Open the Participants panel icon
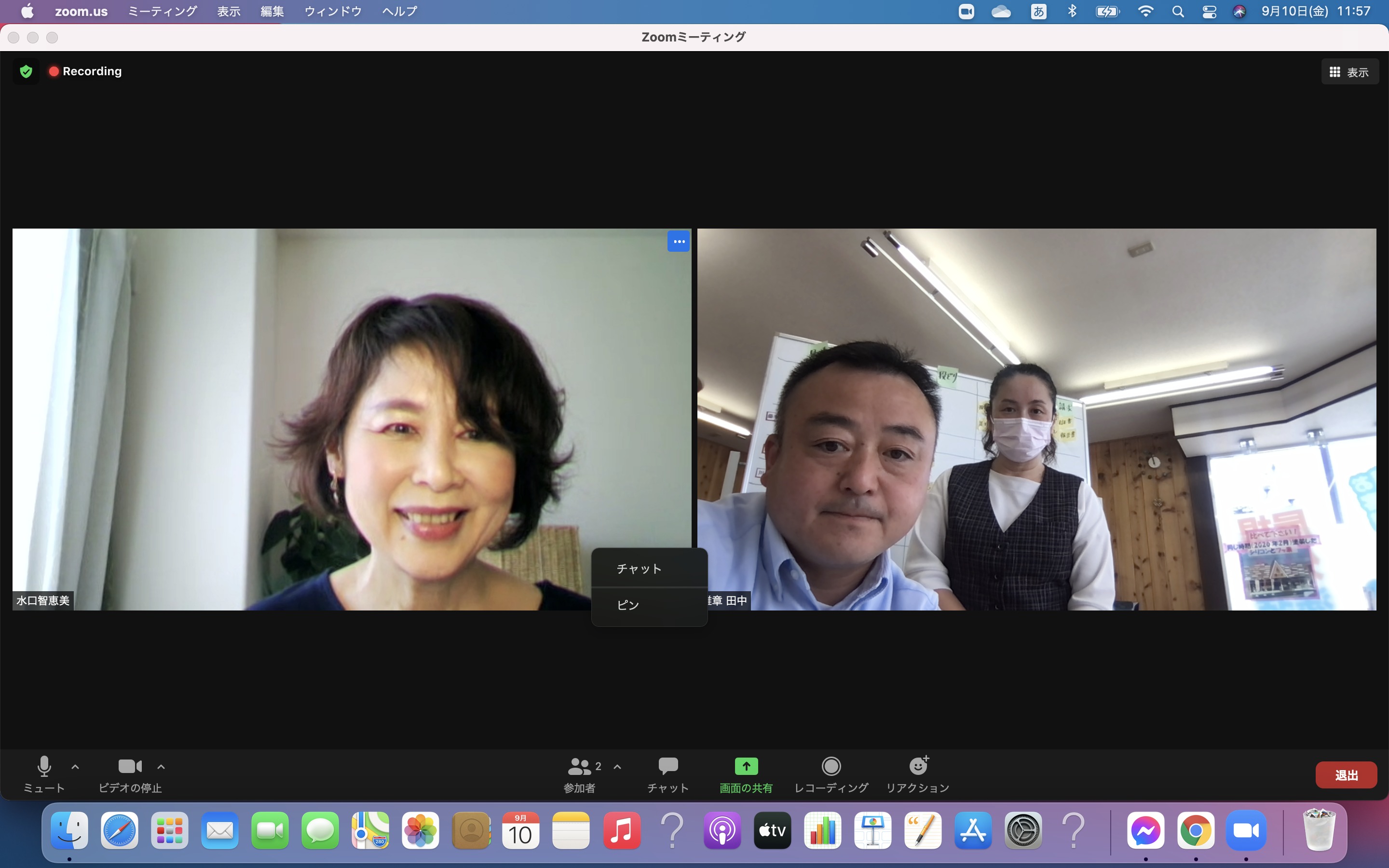Screen dimensions: 1389x868 coord(579,766)
